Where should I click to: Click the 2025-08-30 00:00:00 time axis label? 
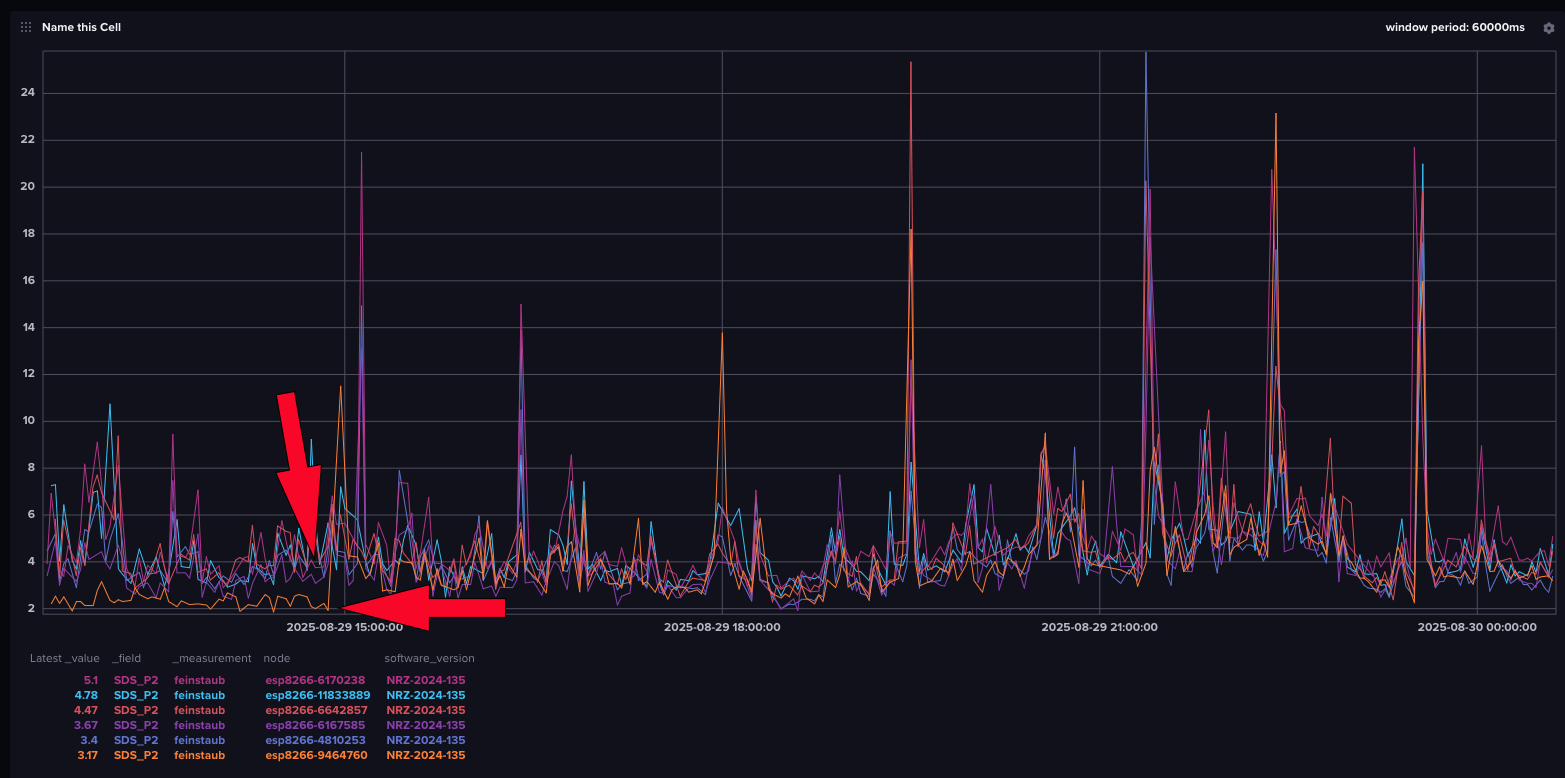1476,627
